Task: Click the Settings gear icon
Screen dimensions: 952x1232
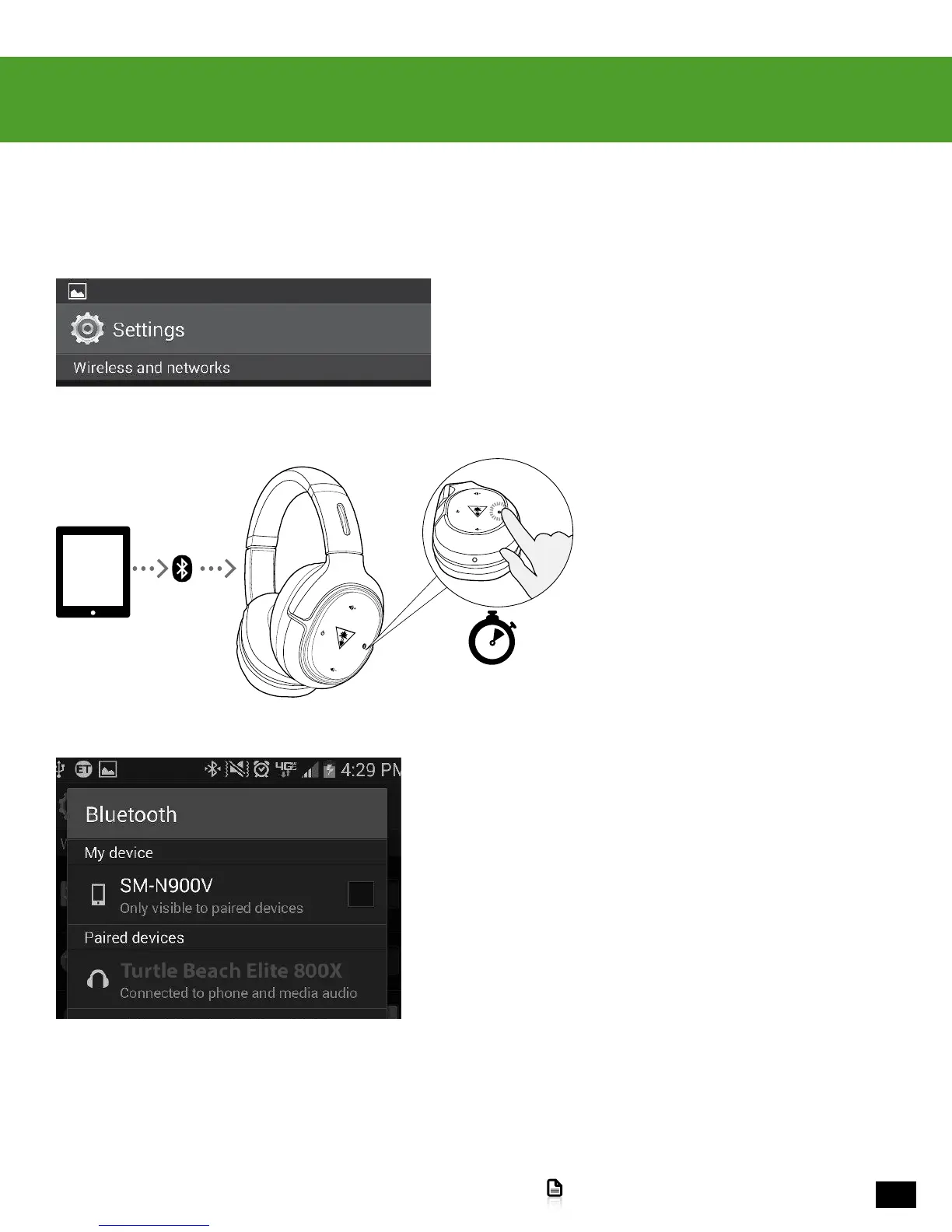Action: [x=87, y=329]
